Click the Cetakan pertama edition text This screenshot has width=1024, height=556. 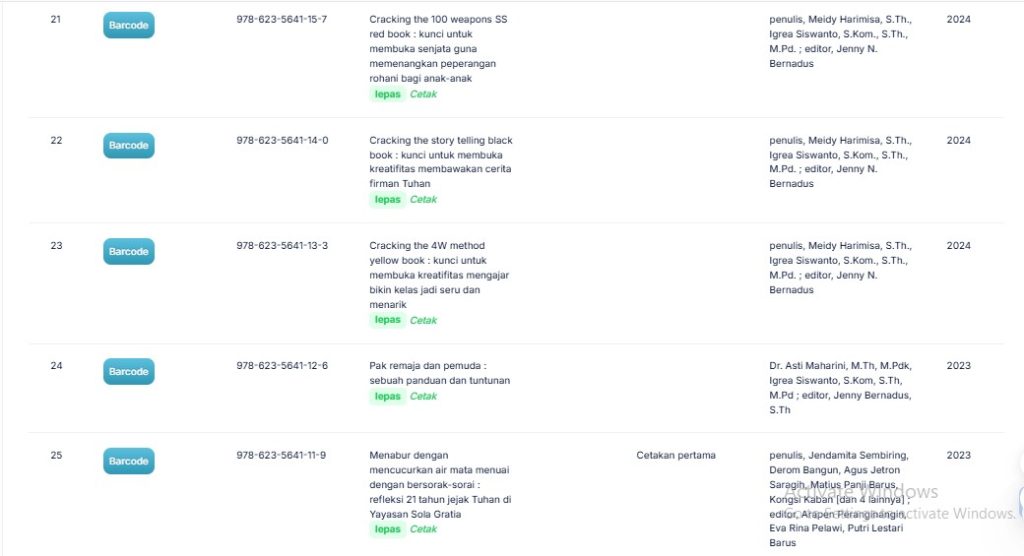676,455
